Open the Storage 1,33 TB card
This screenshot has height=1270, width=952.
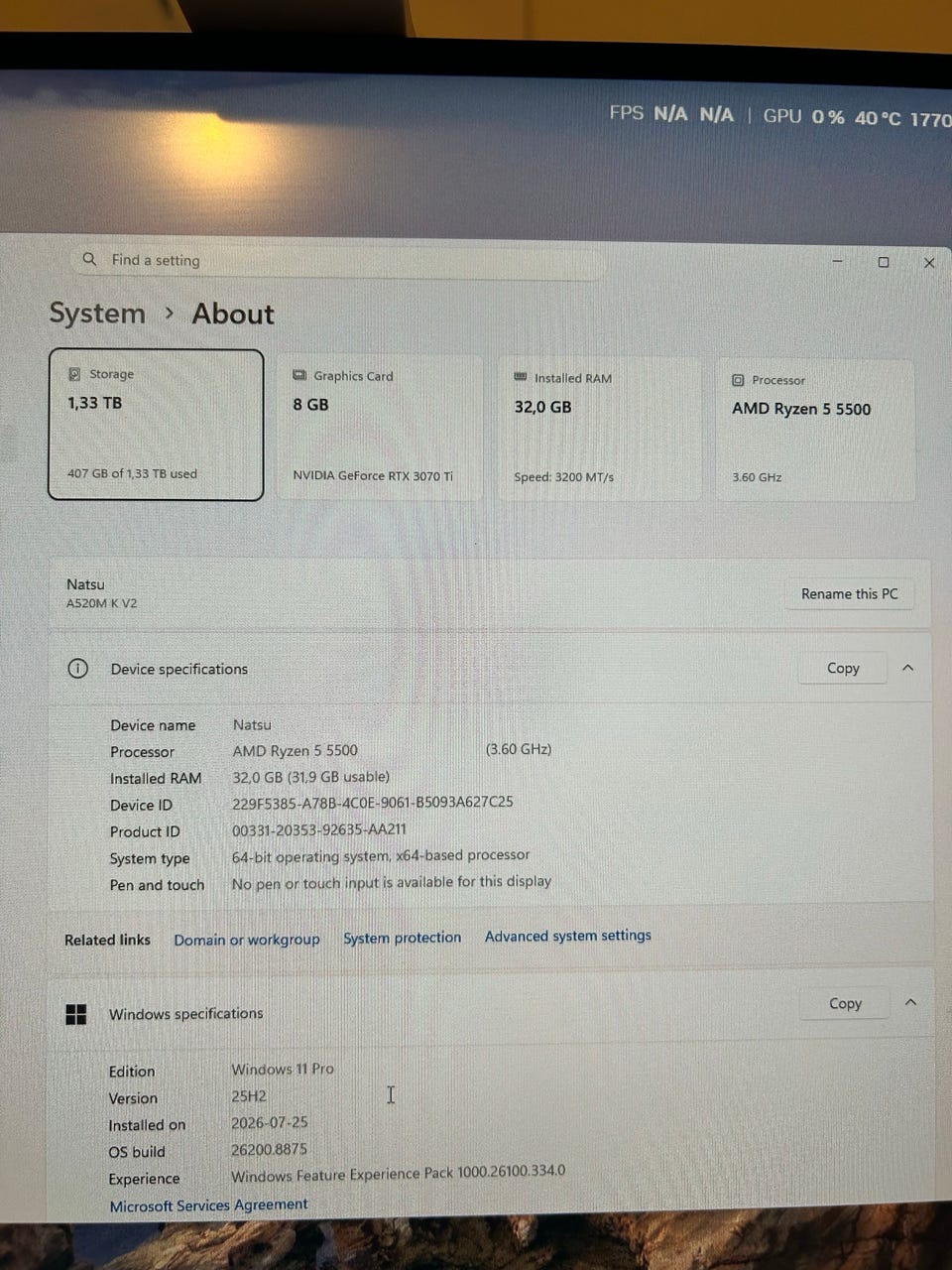point(156,425)
